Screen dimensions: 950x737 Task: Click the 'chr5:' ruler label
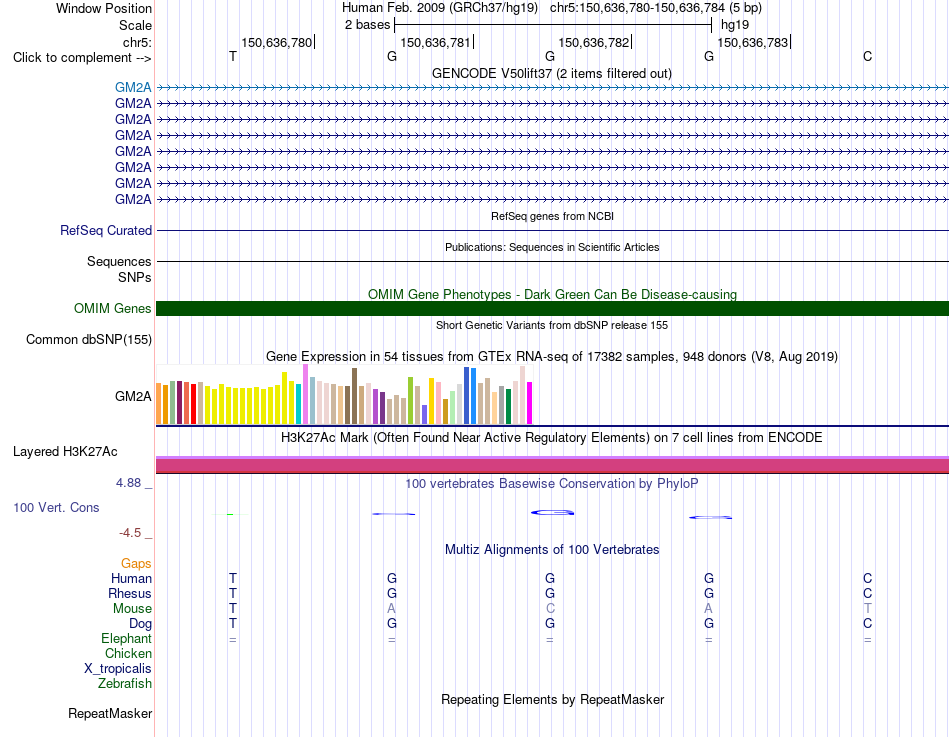pos(137,42)
